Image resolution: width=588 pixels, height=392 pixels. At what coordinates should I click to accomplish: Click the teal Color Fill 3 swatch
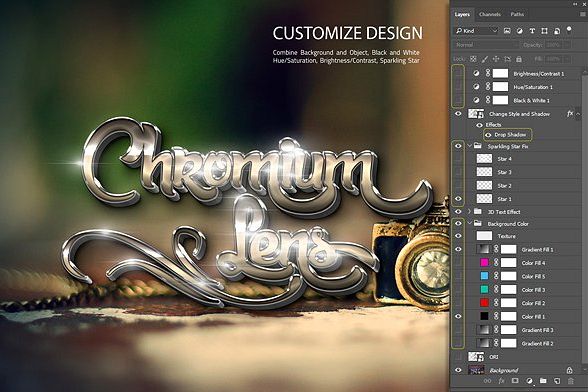(484, 290)
